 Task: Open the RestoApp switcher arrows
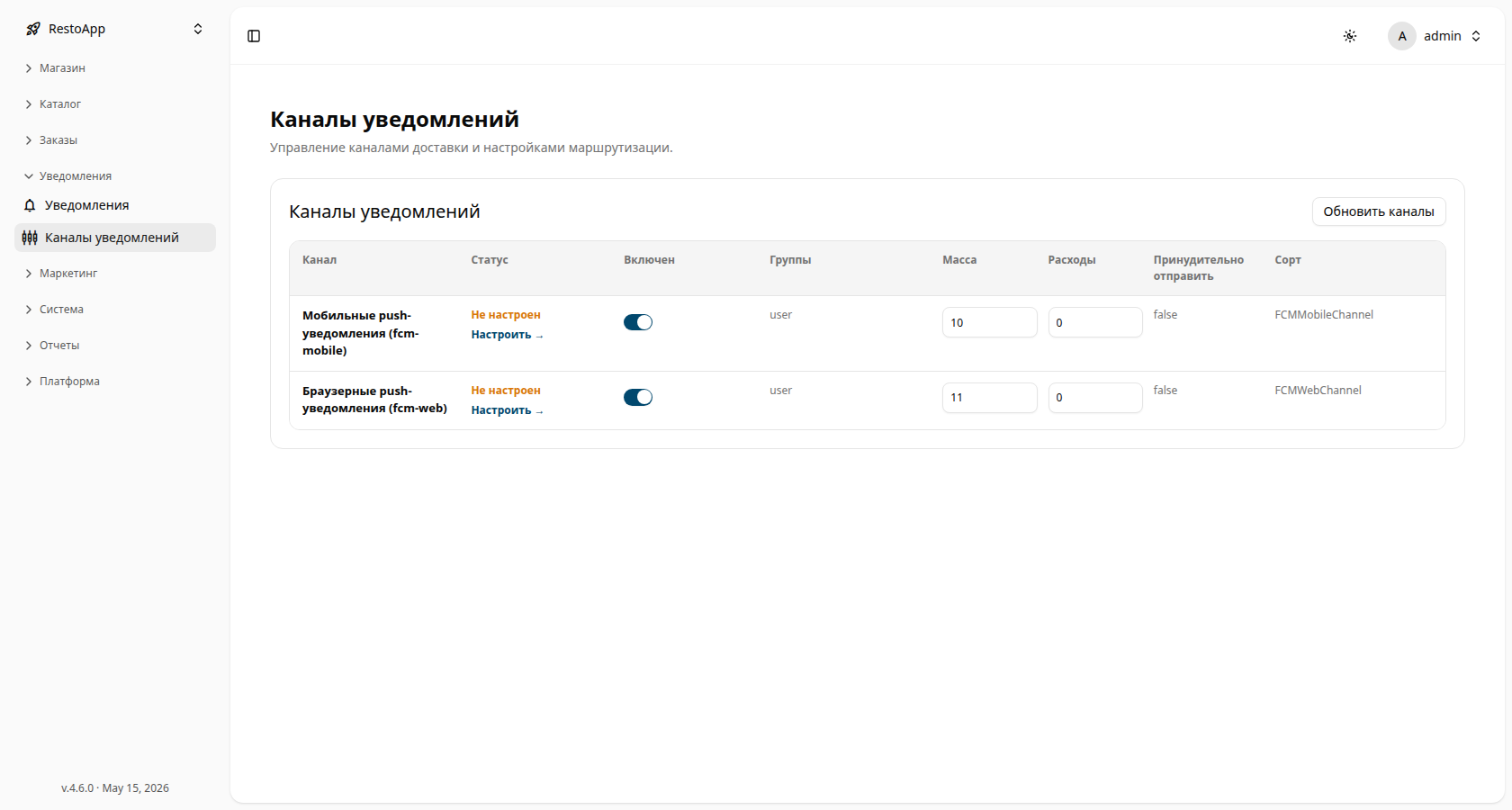198,29
